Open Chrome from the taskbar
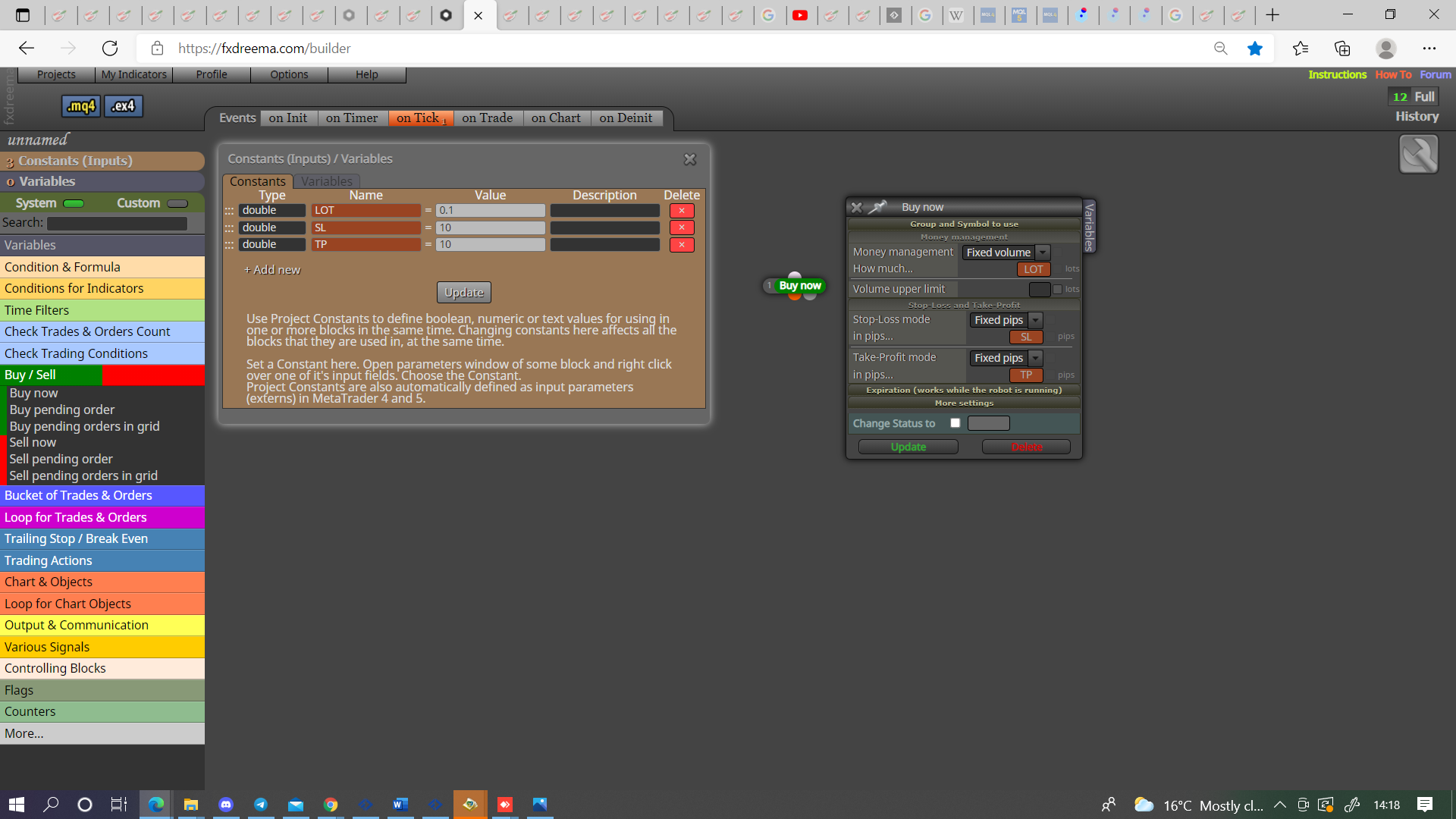The width and height of the screenshot is (1456, 819). pyautogui.click(x=331, y=805)
